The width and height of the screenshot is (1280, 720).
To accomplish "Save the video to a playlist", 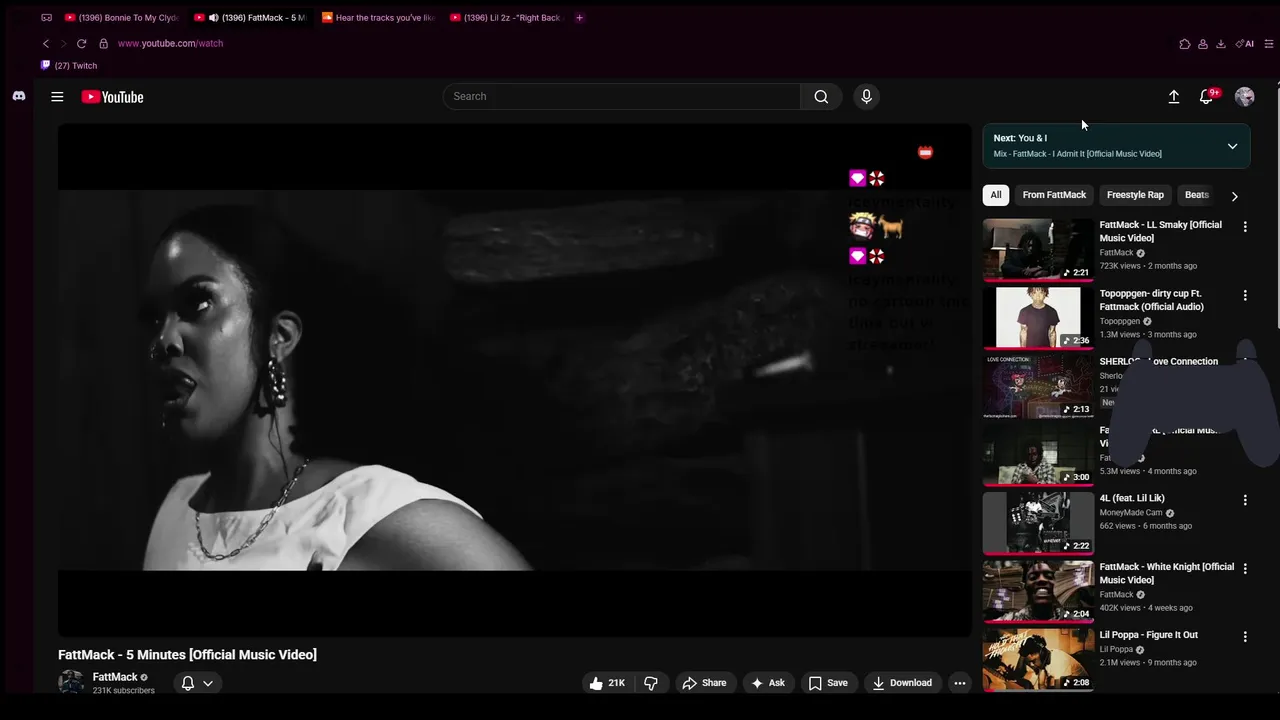I will pos(828,683).
